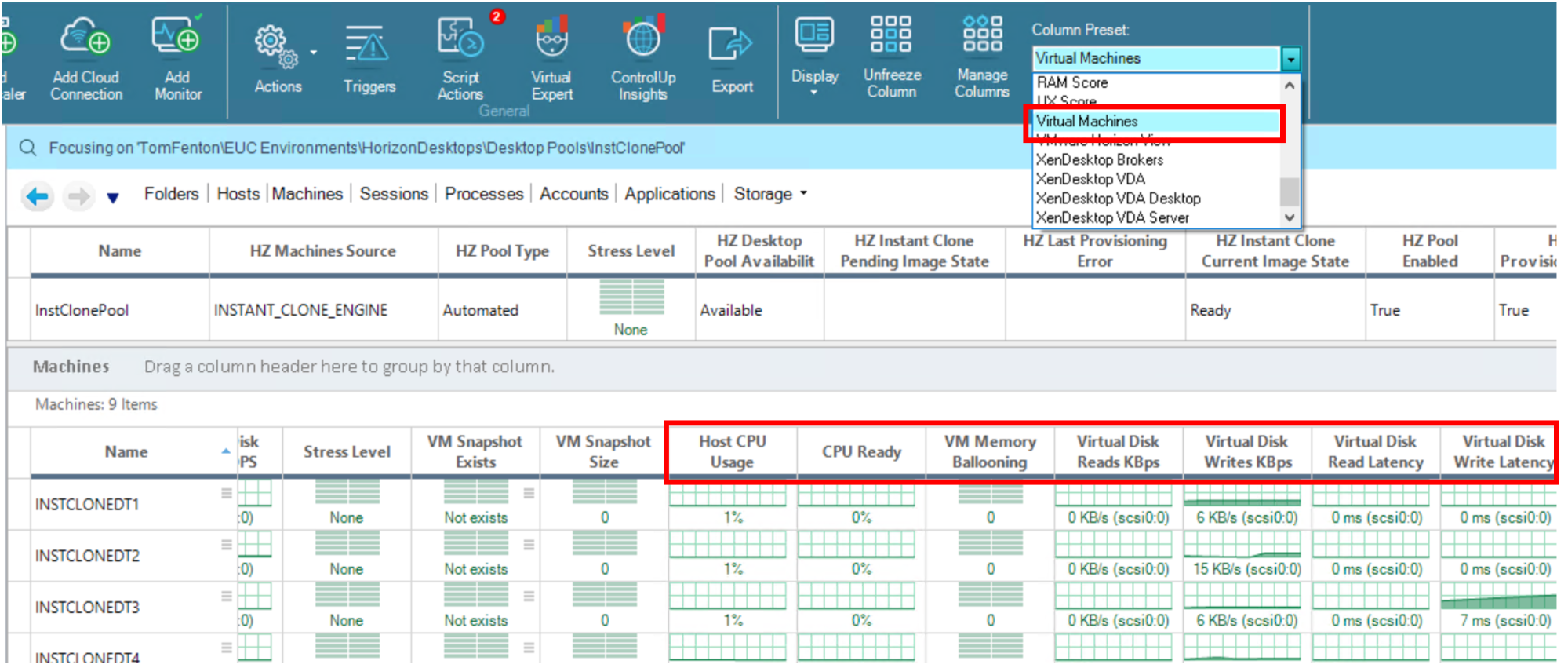Viewport: 1568px width, 668px height.
Task: Sort by VM Memory Ballooning header
Action: coord(990,452)
